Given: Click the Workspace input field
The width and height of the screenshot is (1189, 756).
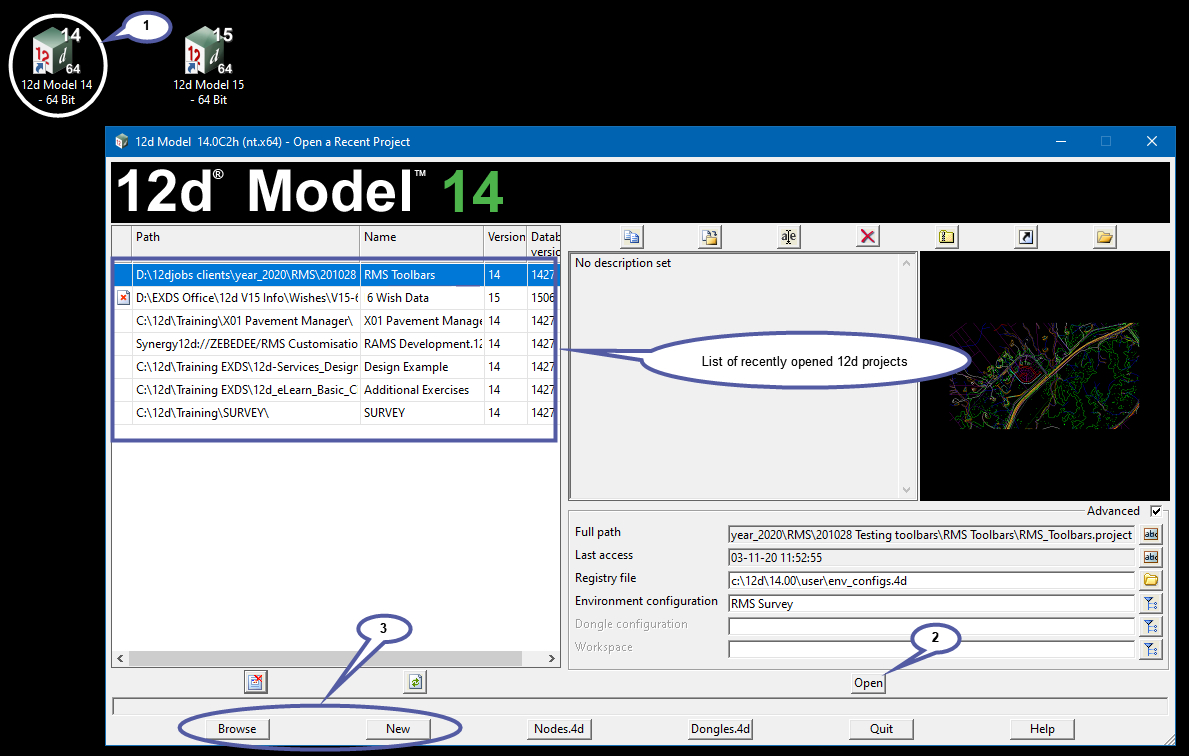Looking at the screenshot, I should point(931,649).
